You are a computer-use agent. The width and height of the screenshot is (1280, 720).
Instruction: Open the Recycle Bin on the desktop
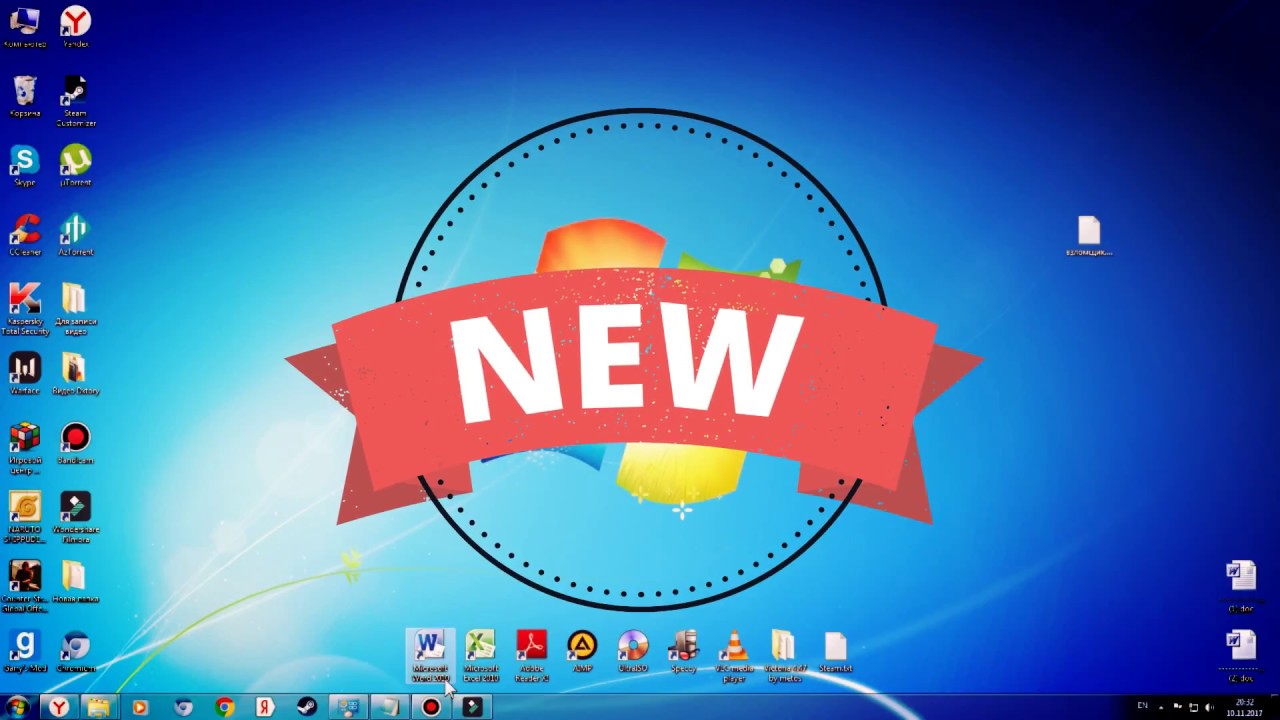(25, 96)
